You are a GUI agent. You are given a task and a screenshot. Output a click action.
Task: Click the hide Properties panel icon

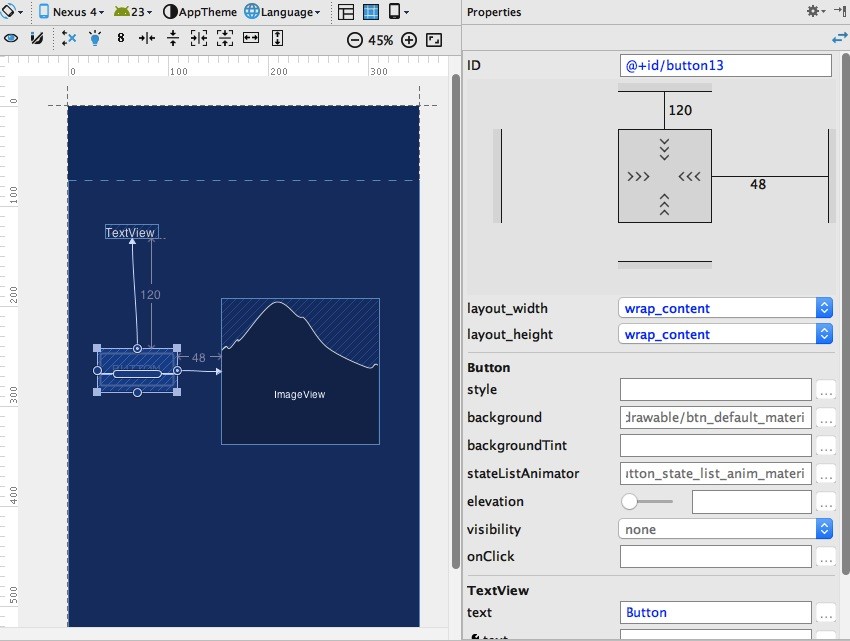(840, 11)
